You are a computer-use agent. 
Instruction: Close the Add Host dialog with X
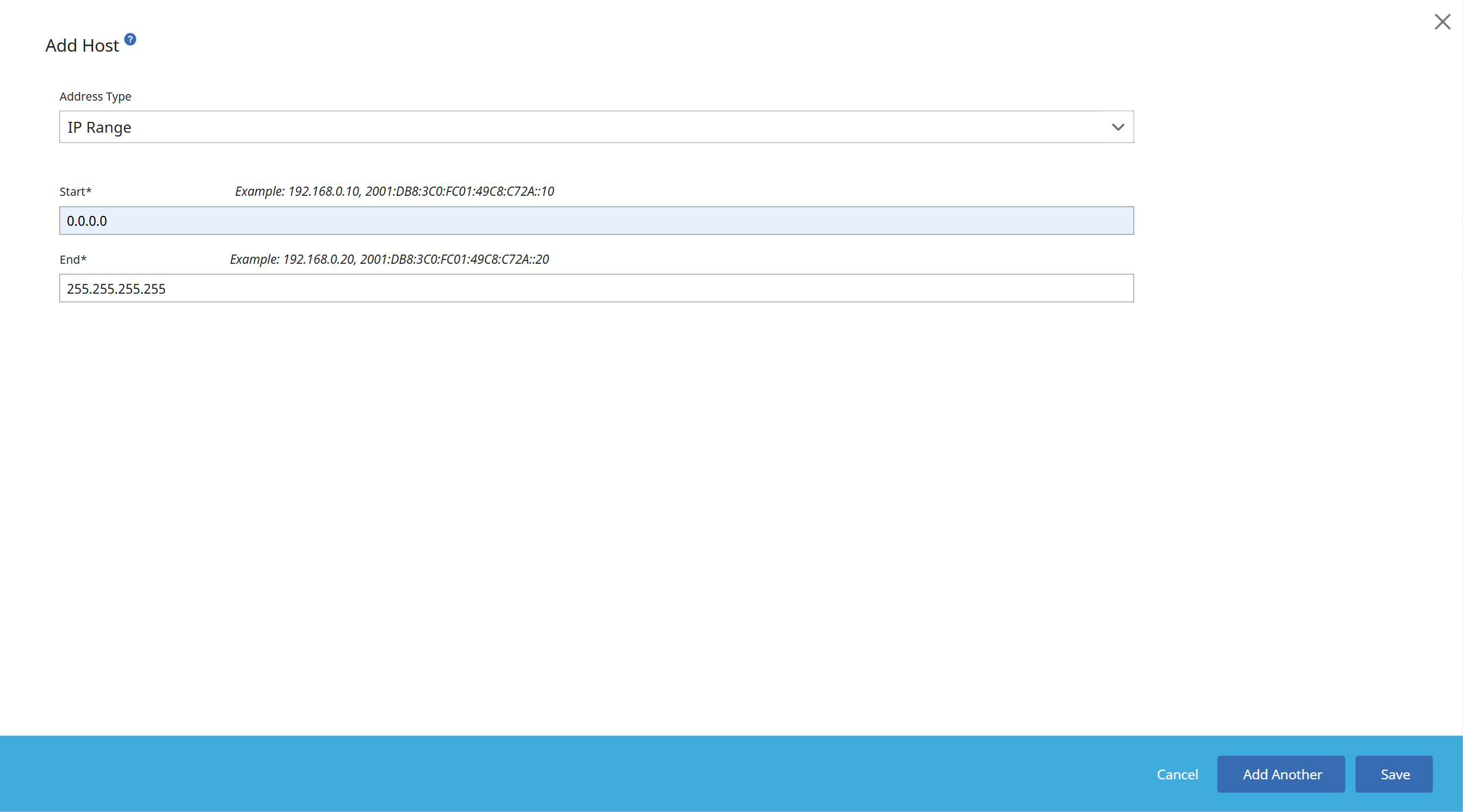click(1442, 22)
